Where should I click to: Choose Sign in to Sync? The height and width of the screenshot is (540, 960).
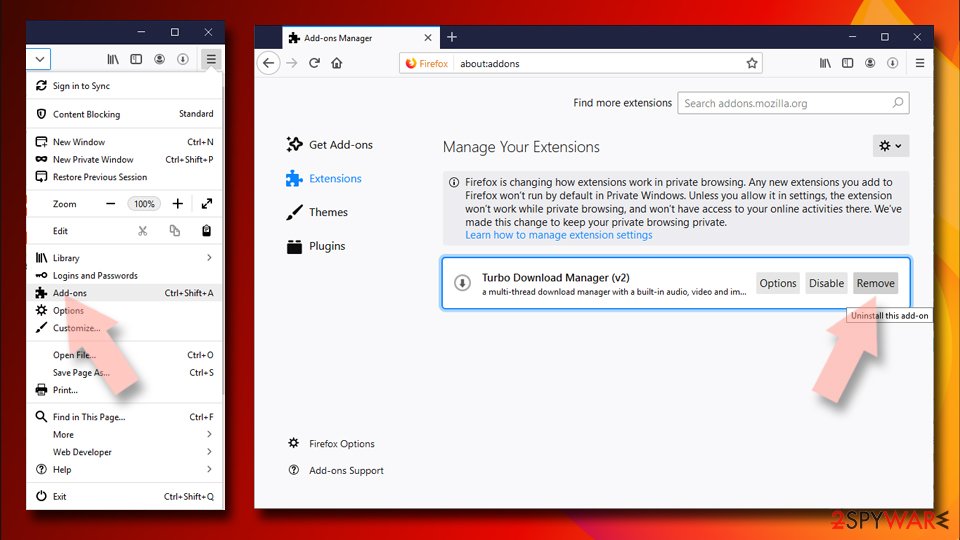click(125, 86)
